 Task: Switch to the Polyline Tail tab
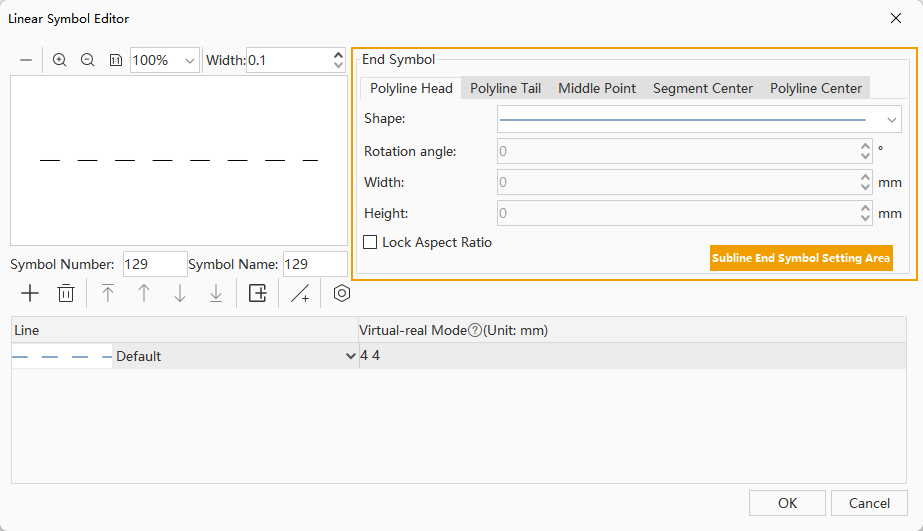[x=505, y=88]
